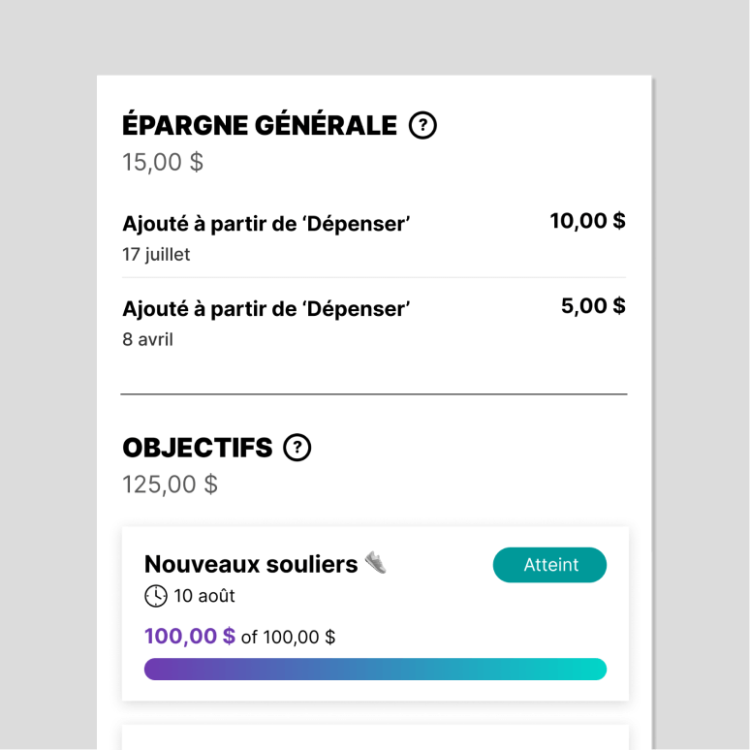This screenshot has width=750, height=750.
Task: Select the 5,00 $ transaction amount
Action: (x=594, y=306)
